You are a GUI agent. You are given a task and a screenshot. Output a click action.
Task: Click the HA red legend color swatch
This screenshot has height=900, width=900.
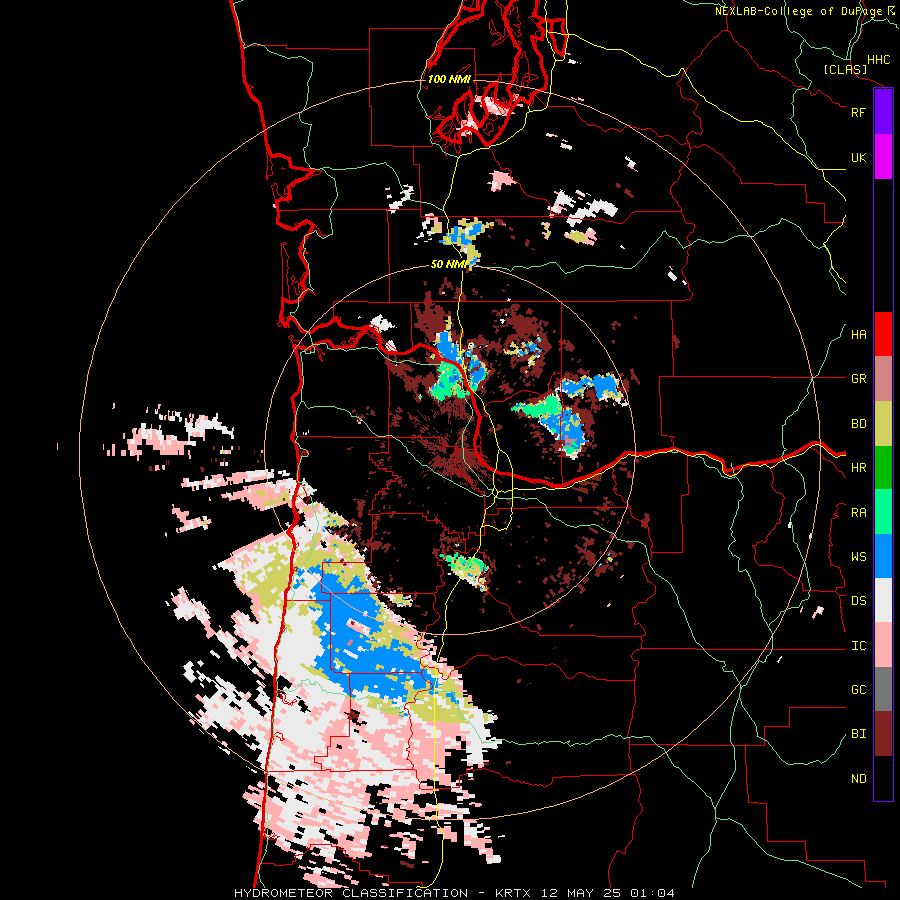[883, 334]
